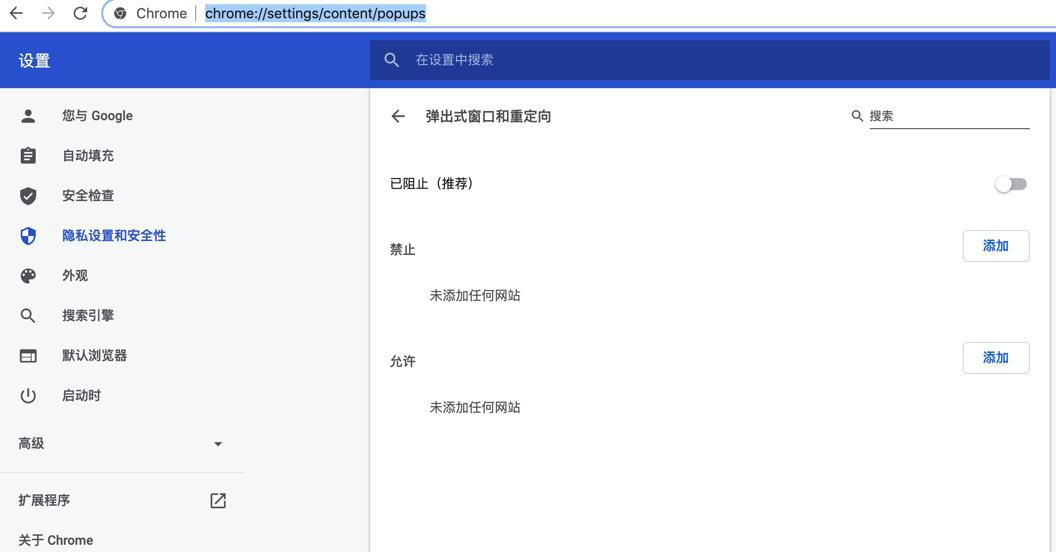Open the 您与 Google section

(x=98, y=116)
